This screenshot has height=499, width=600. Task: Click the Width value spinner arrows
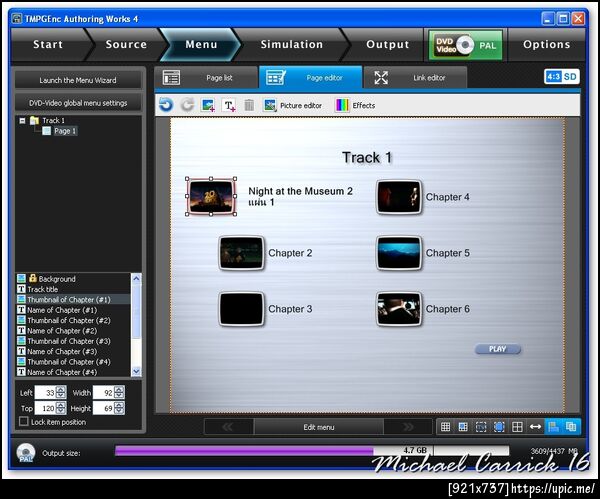click(x=119, y=393)
